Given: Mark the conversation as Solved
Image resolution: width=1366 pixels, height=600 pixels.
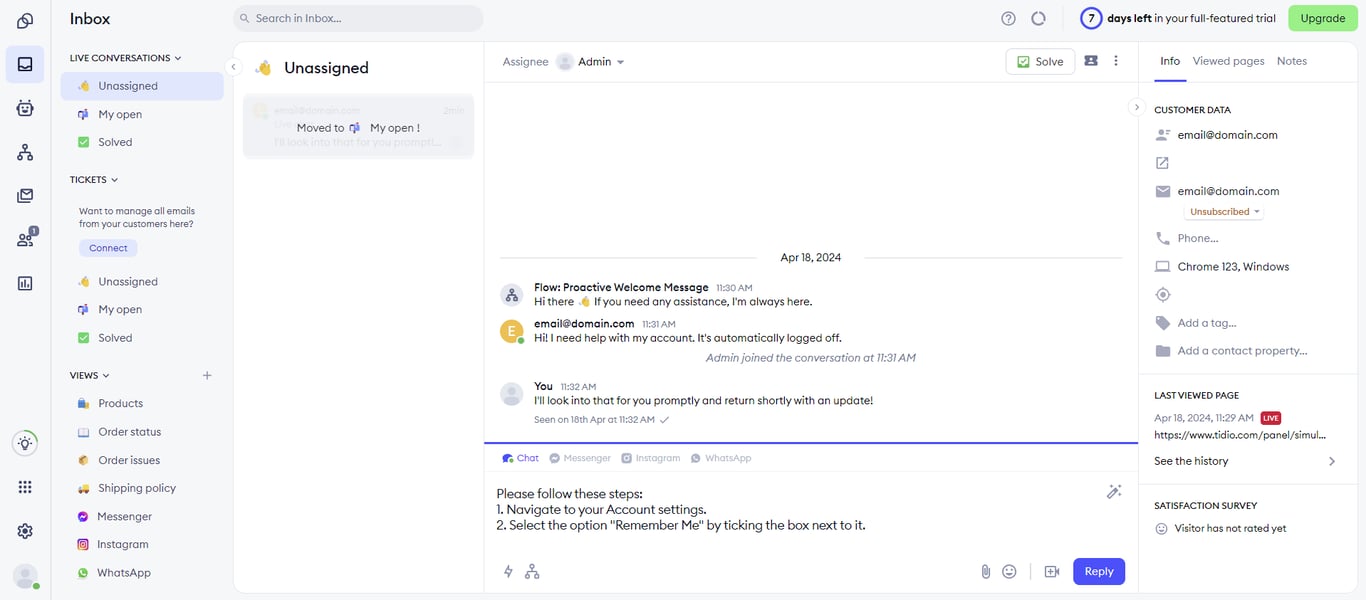Looking at the screenshot, I should coord(1039,61).
